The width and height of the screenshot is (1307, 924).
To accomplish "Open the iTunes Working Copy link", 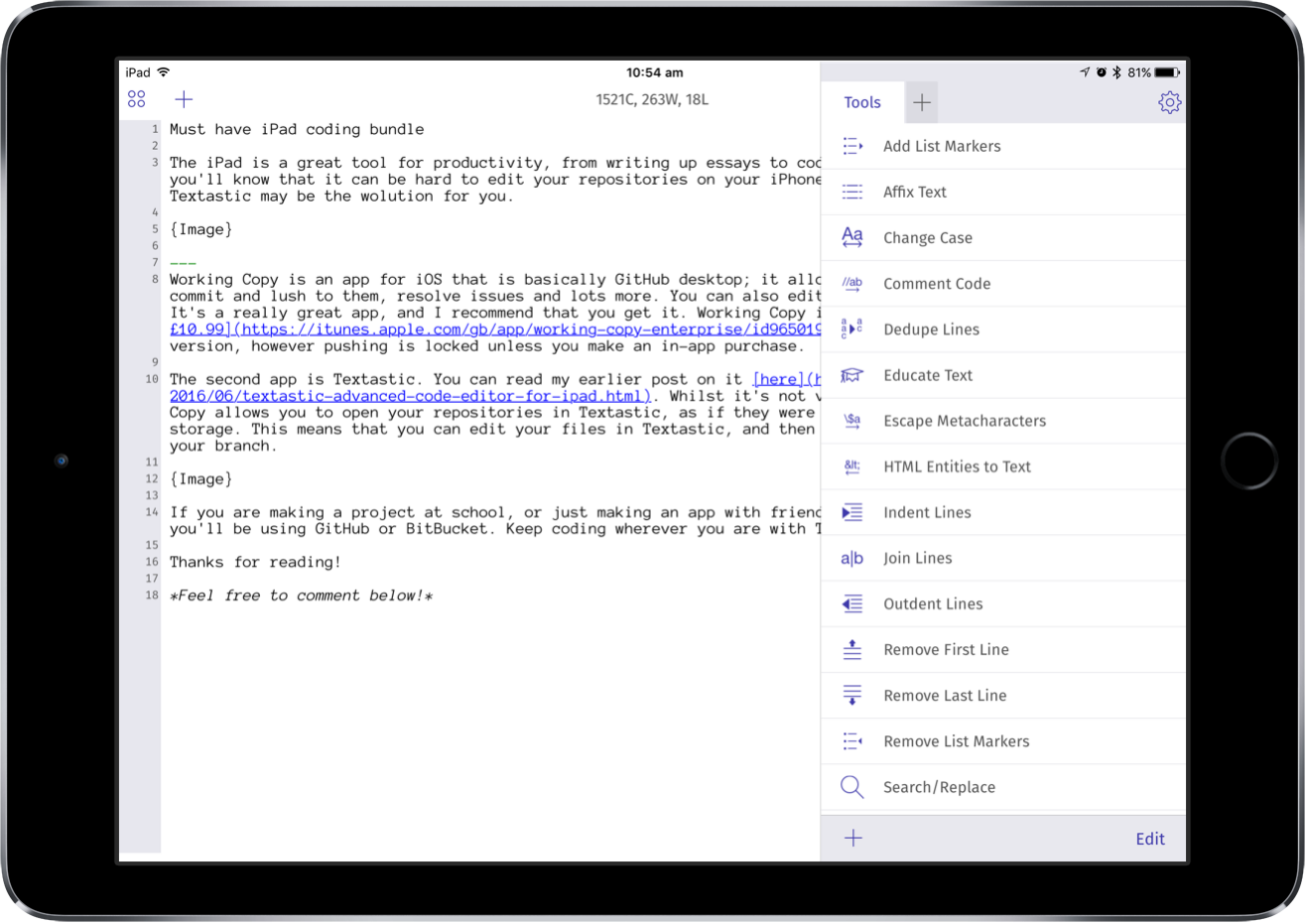I will [x=495, y=330].
